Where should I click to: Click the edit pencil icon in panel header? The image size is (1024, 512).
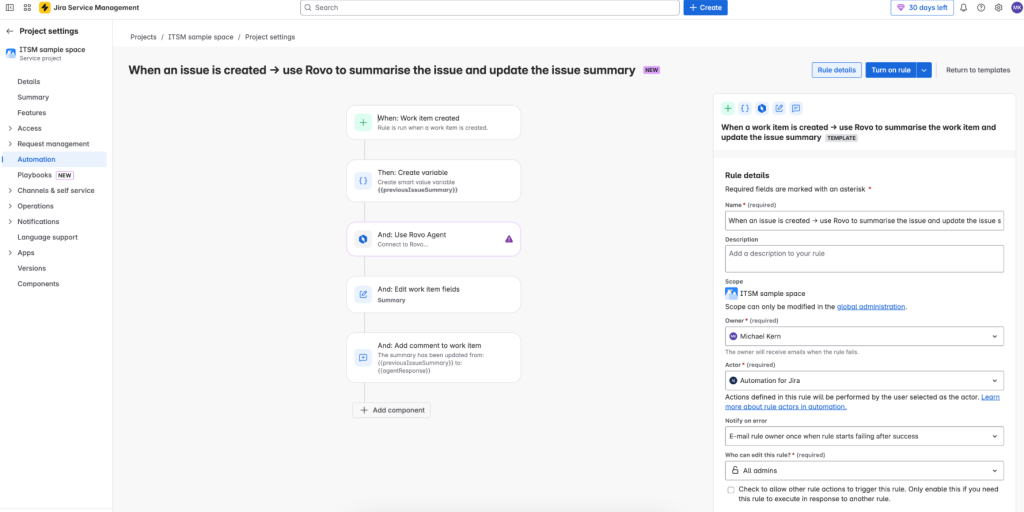778,108
